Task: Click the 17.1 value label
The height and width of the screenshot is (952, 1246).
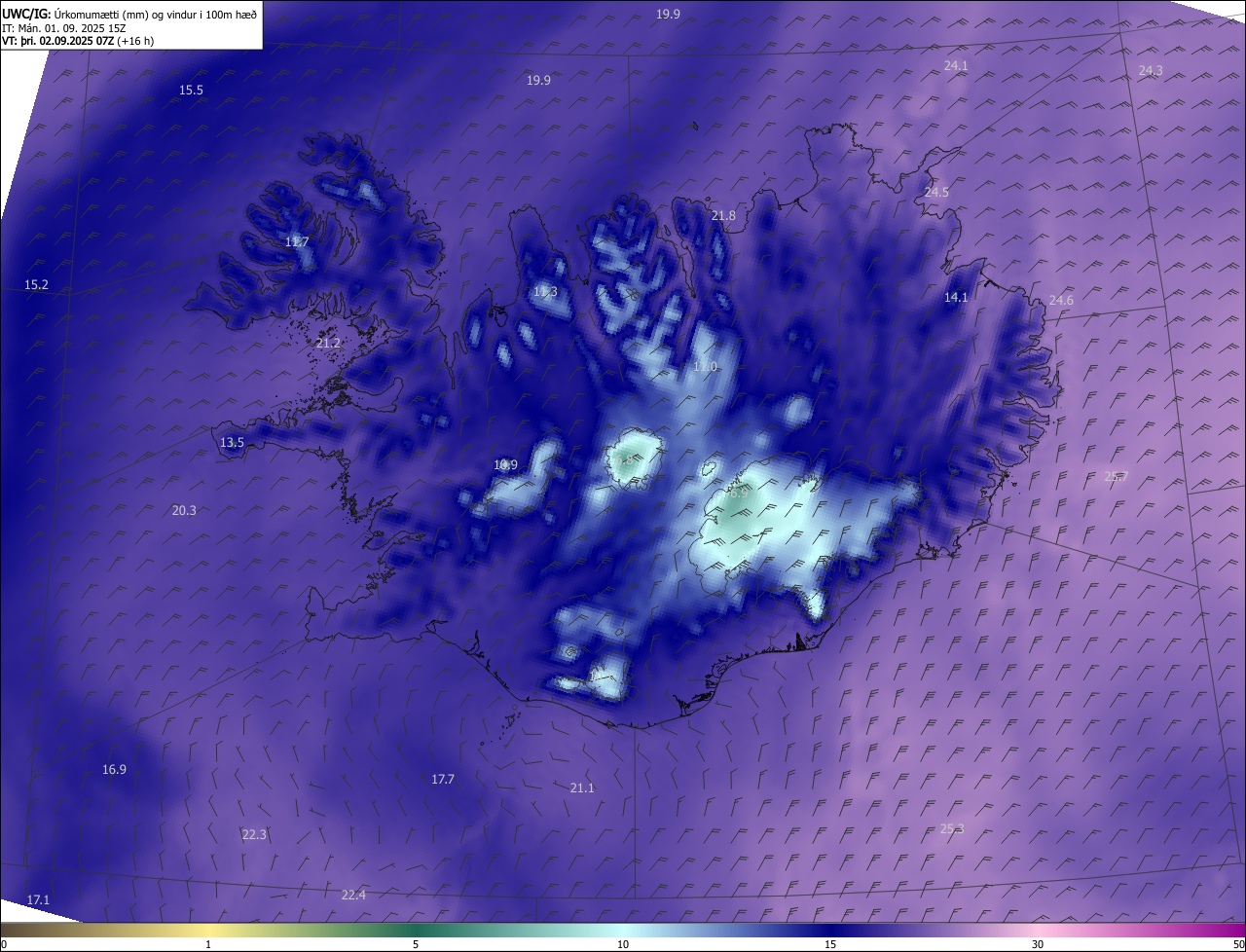Action: [38, 900]
